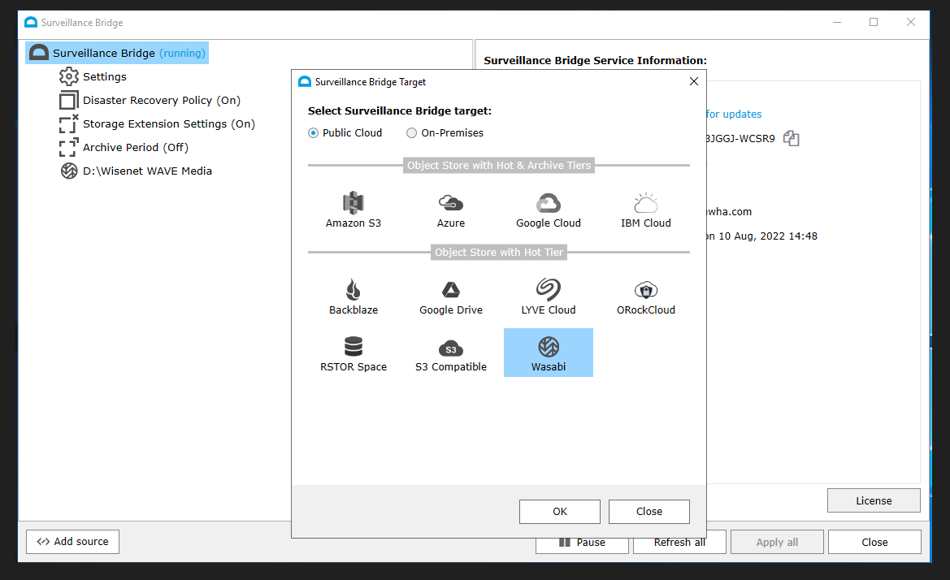Open Disaster Recovery Policy (On)
The image size is (950, 580).
pos(162,101)
